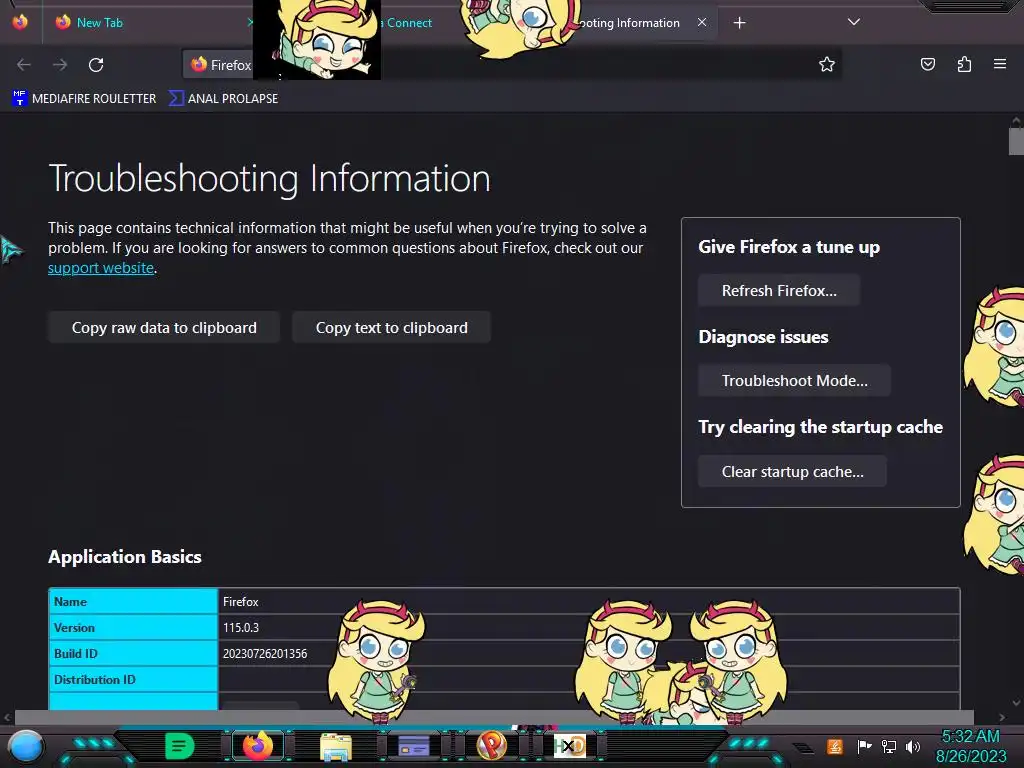Screen dimensions: 1024x768
Task: Click the Firefox identity box in address bar
Action: pos(220,65)
